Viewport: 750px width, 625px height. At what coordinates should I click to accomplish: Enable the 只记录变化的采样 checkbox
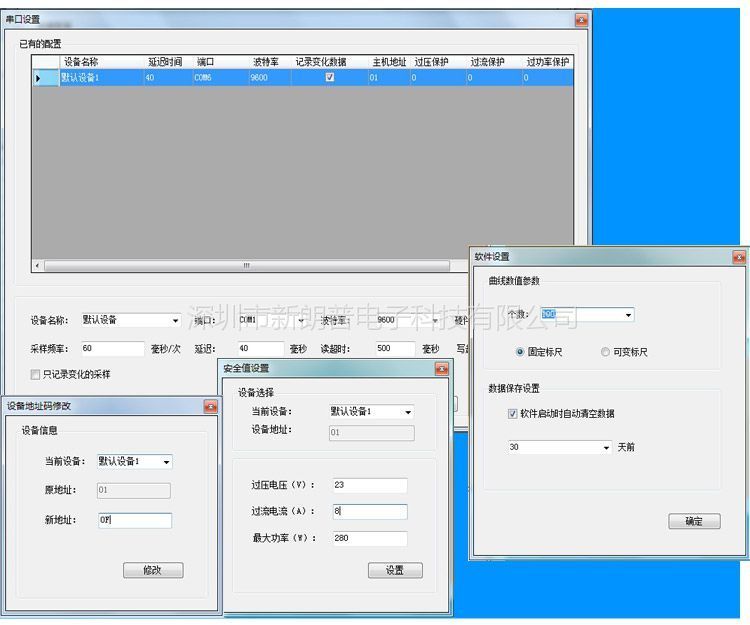tap(36, 374)
